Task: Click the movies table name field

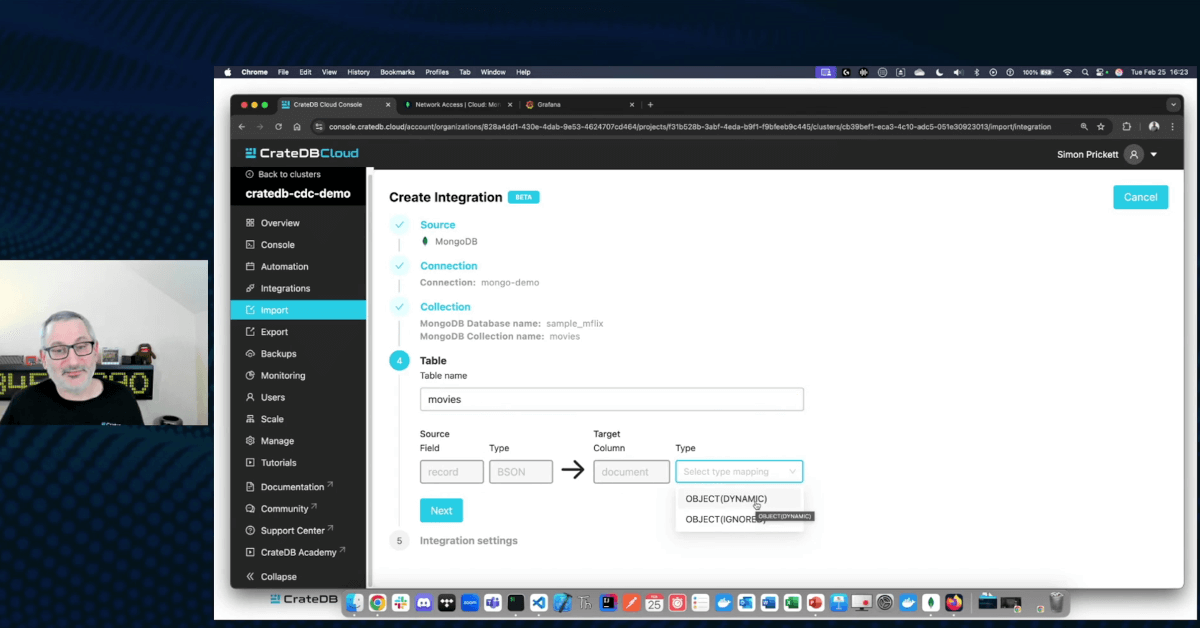Action: tap(611, 399)
